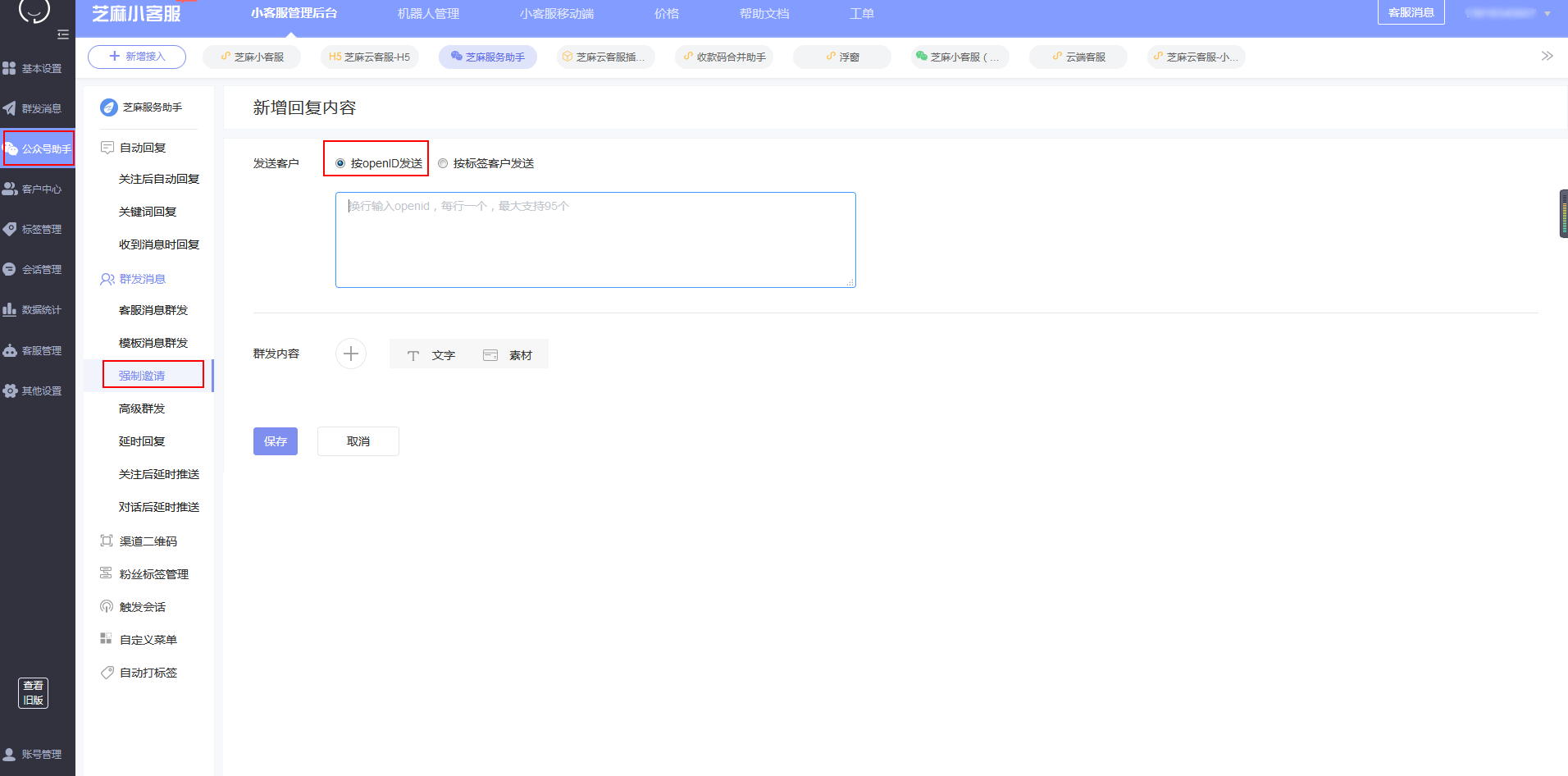Select 芝麻云客服插... channel chip

[x=606, y=57]
